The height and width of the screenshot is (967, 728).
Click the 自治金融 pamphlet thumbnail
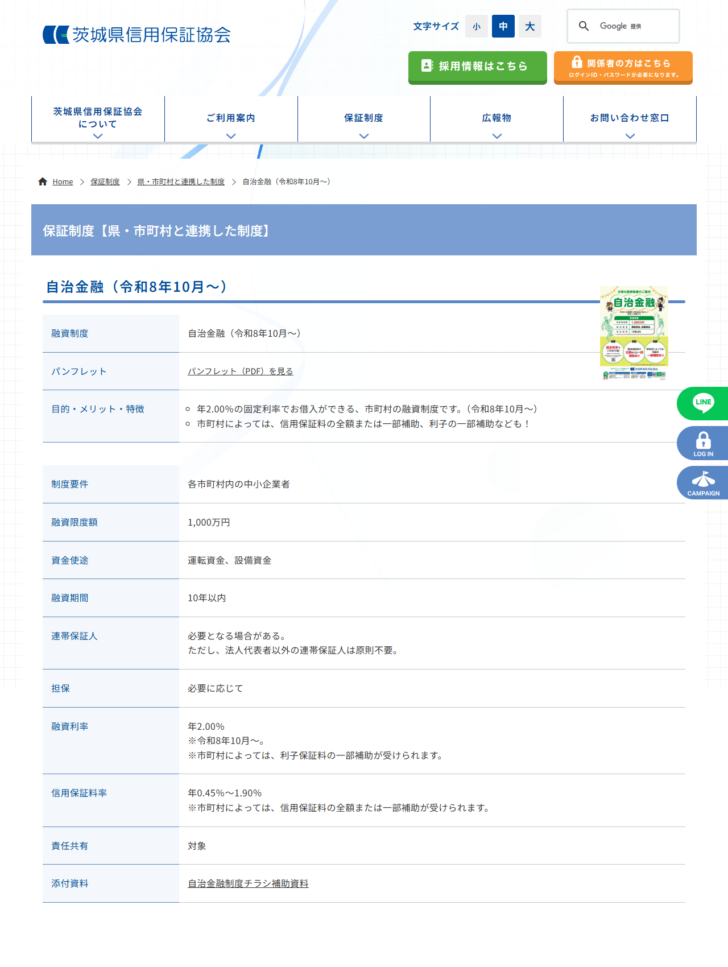634,333
